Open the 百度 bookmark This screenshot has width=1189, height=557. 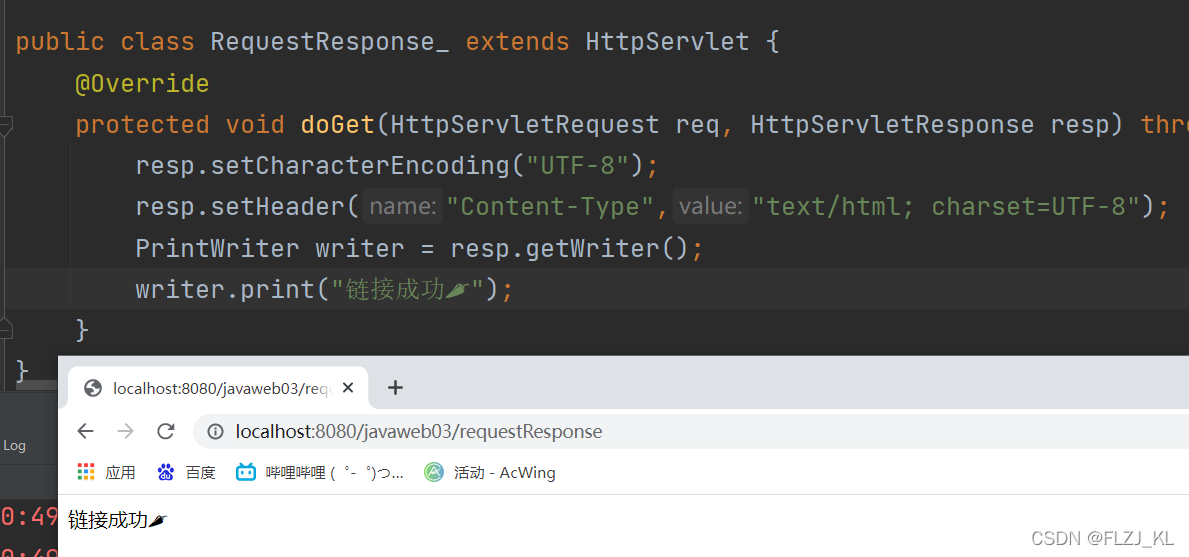click(x=187, y=473)
